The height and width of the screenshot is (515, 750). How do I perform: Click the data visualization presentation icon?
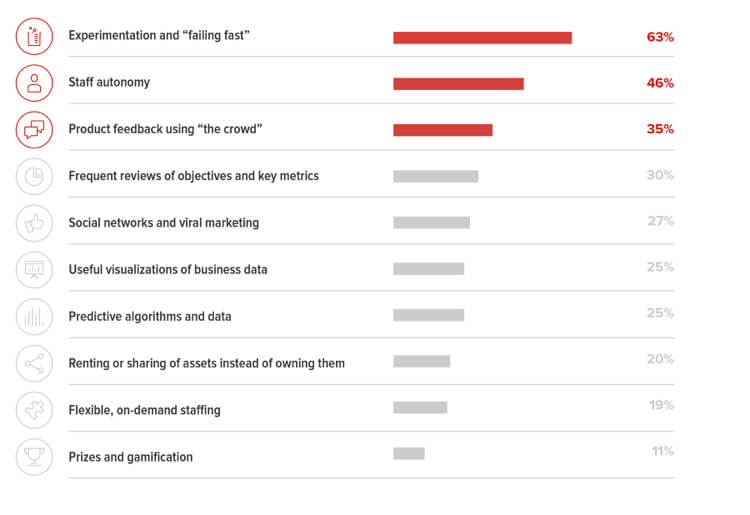coord(34,269)
